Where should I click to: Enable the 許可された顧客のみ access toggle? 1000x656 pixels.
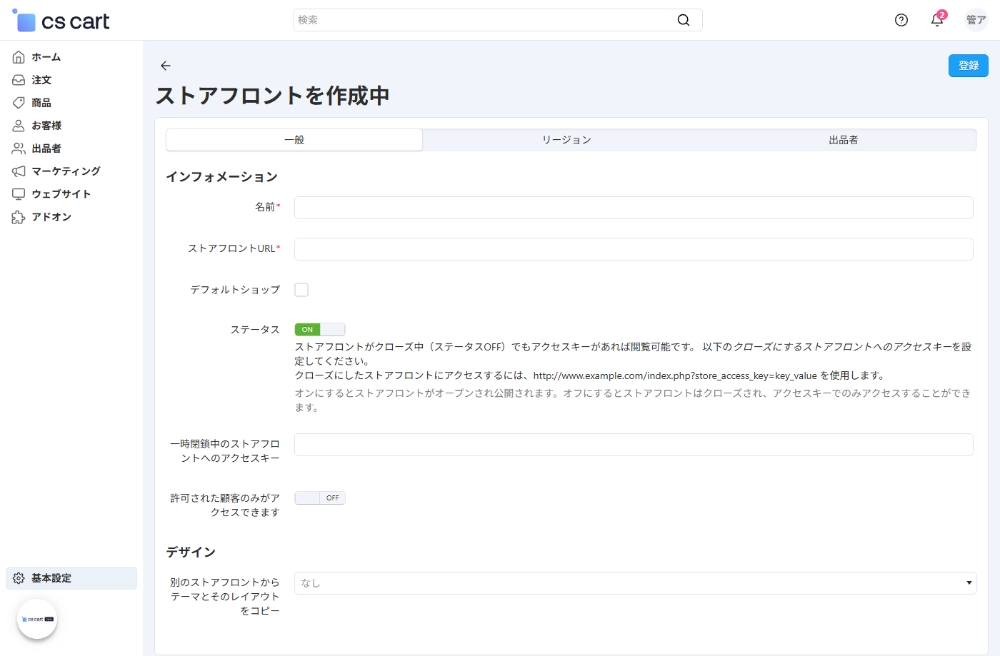pos(319,498)
